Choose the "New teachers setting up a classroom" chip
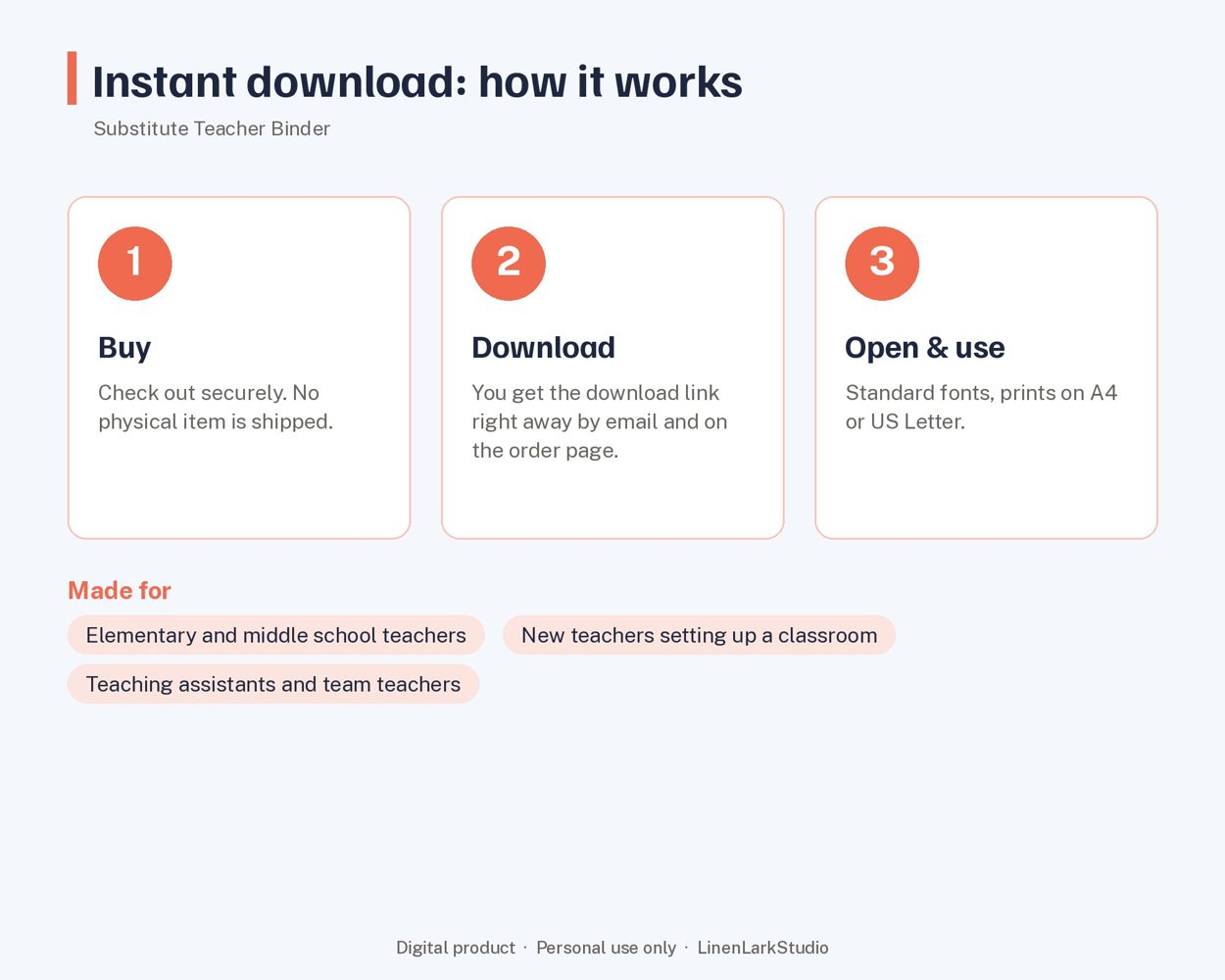The width and height of the screenshot is (1225, 980). click(700, 635)
